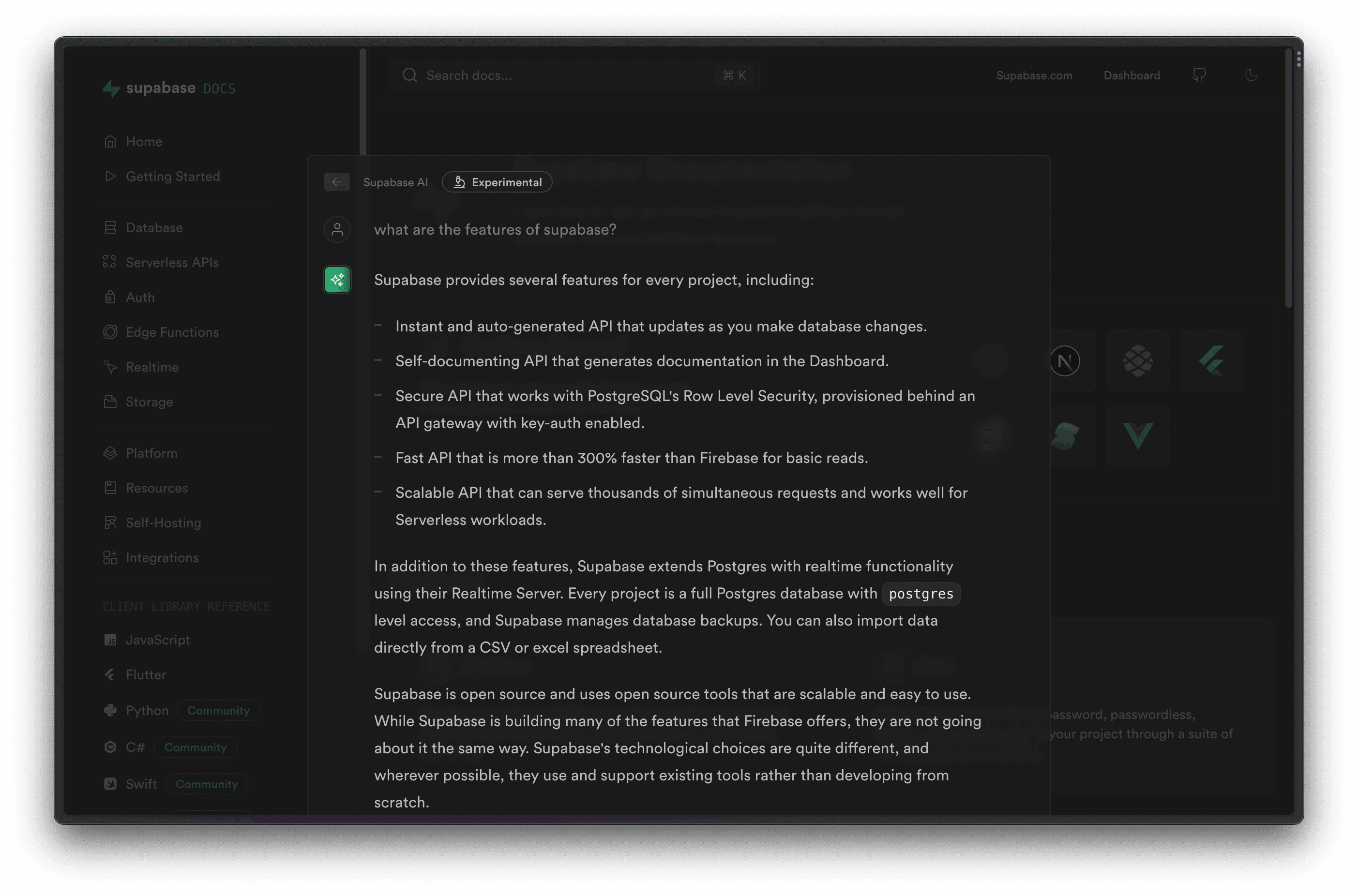This screenshot has height=896, width=1358.
Task: Click the Supabase AI sparkle avatar
Action: click(337, 280)
